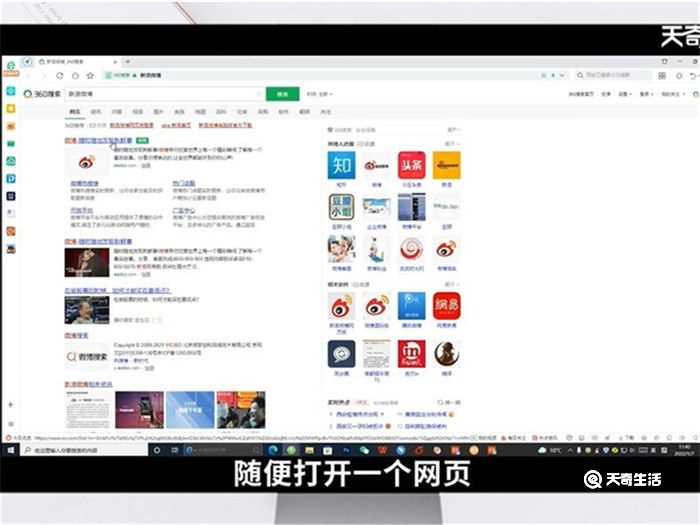Screen dimensions: 700x525
Task: Click 换一换 to refresh hot topics
Action: [449, 402]
